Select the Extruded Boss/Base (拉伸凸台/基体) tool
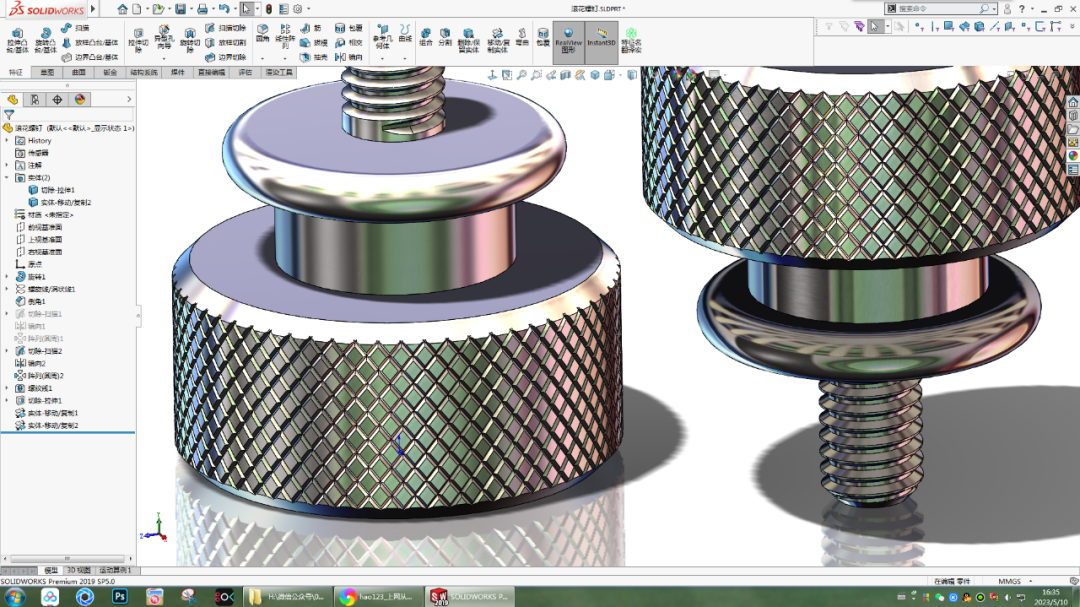The width and height of the screenshot is (1080, 607). click(x=16, y=38)
